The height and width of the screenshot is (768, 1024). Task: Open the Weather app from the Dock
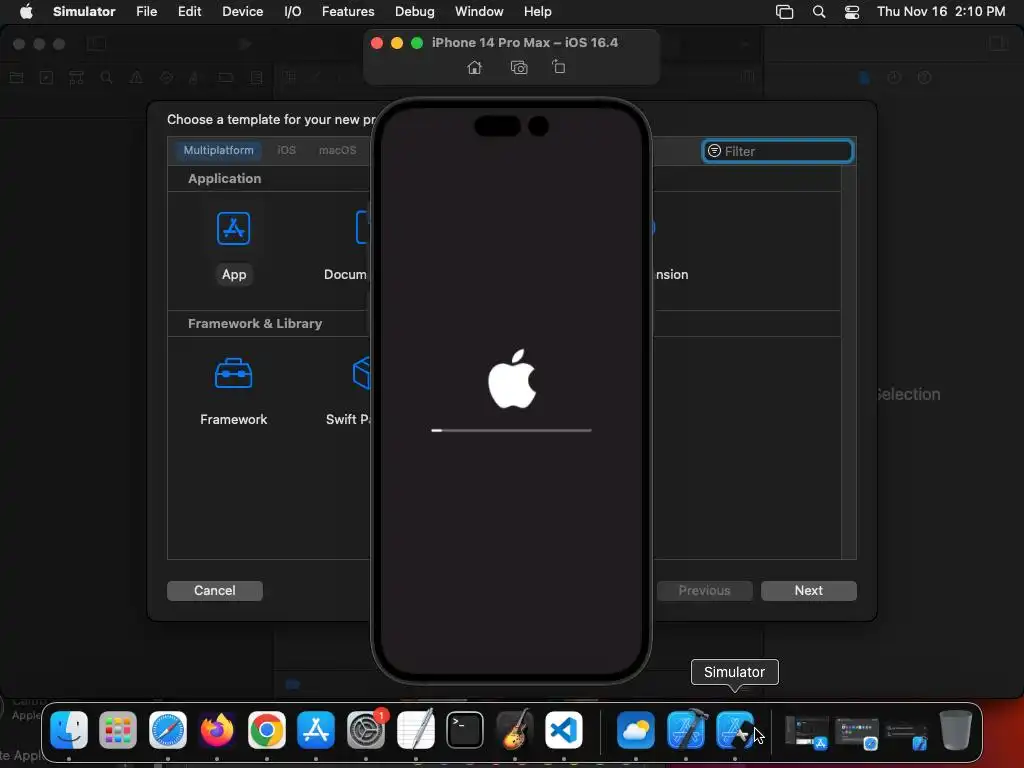(635, 730)
